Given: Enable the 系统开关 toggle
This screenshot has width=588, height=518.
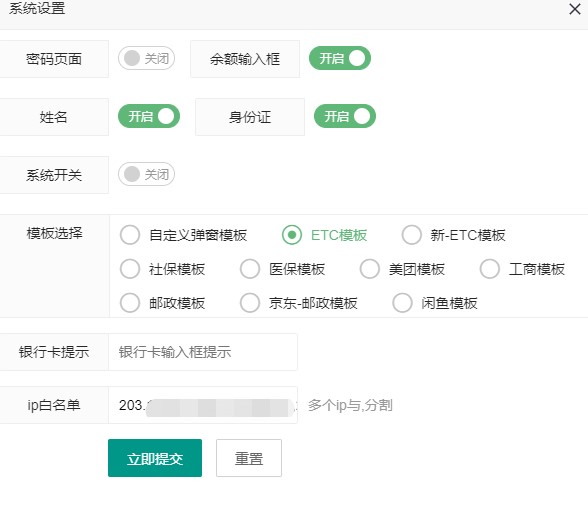Looking at the screenshot, I should pos(146,174).
